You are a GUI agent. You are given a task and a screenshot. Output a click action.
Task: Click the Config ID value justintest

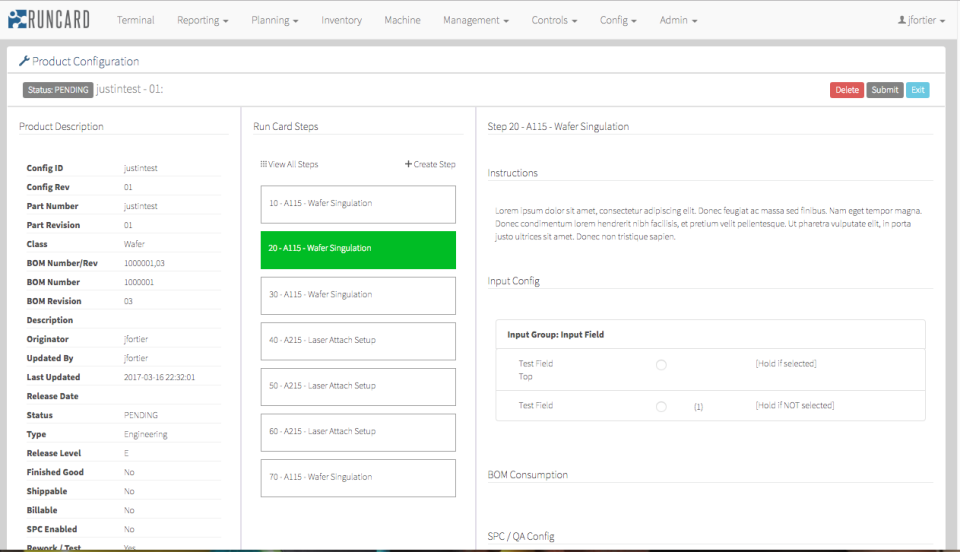coord(141,168)
